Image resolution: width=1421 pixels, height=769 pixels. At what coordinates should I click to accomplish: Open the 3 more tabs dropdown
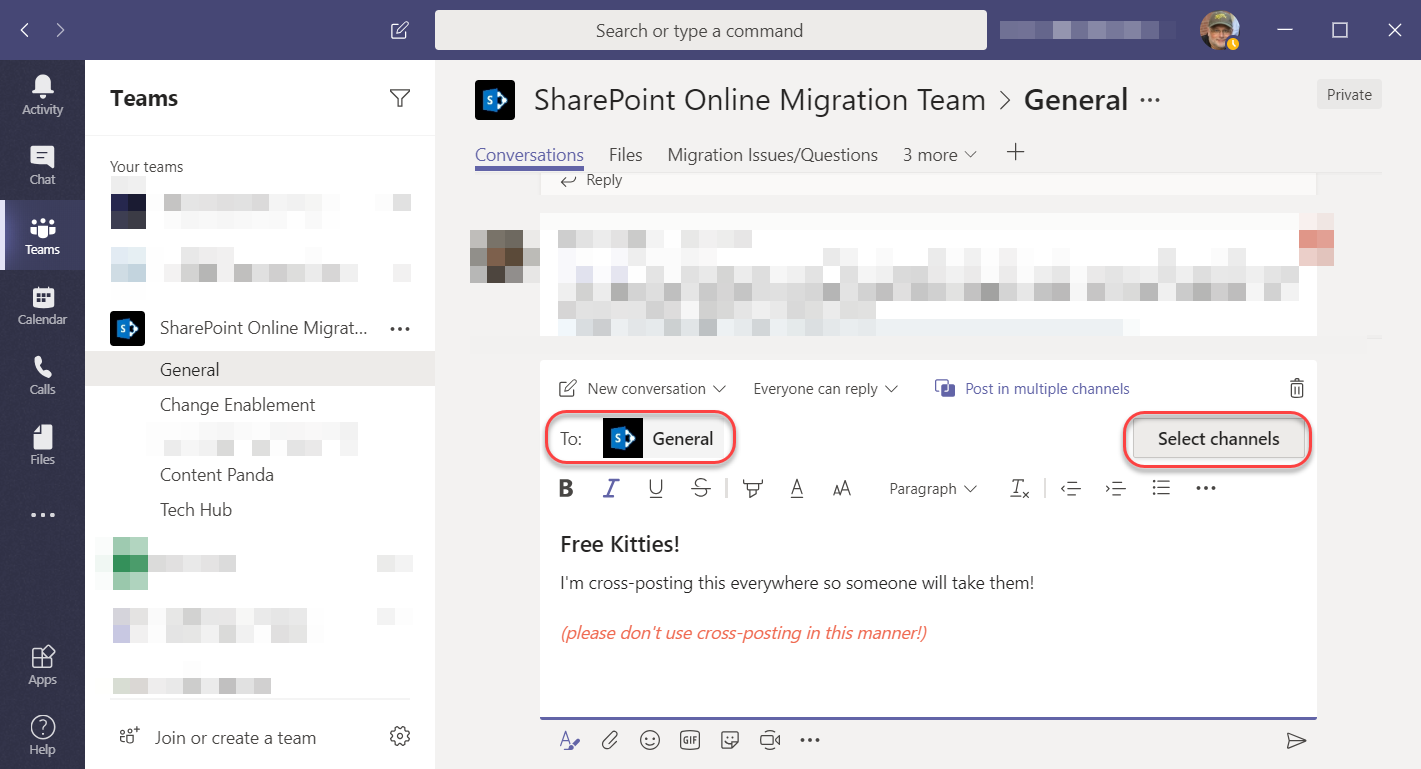pos(938,154)
